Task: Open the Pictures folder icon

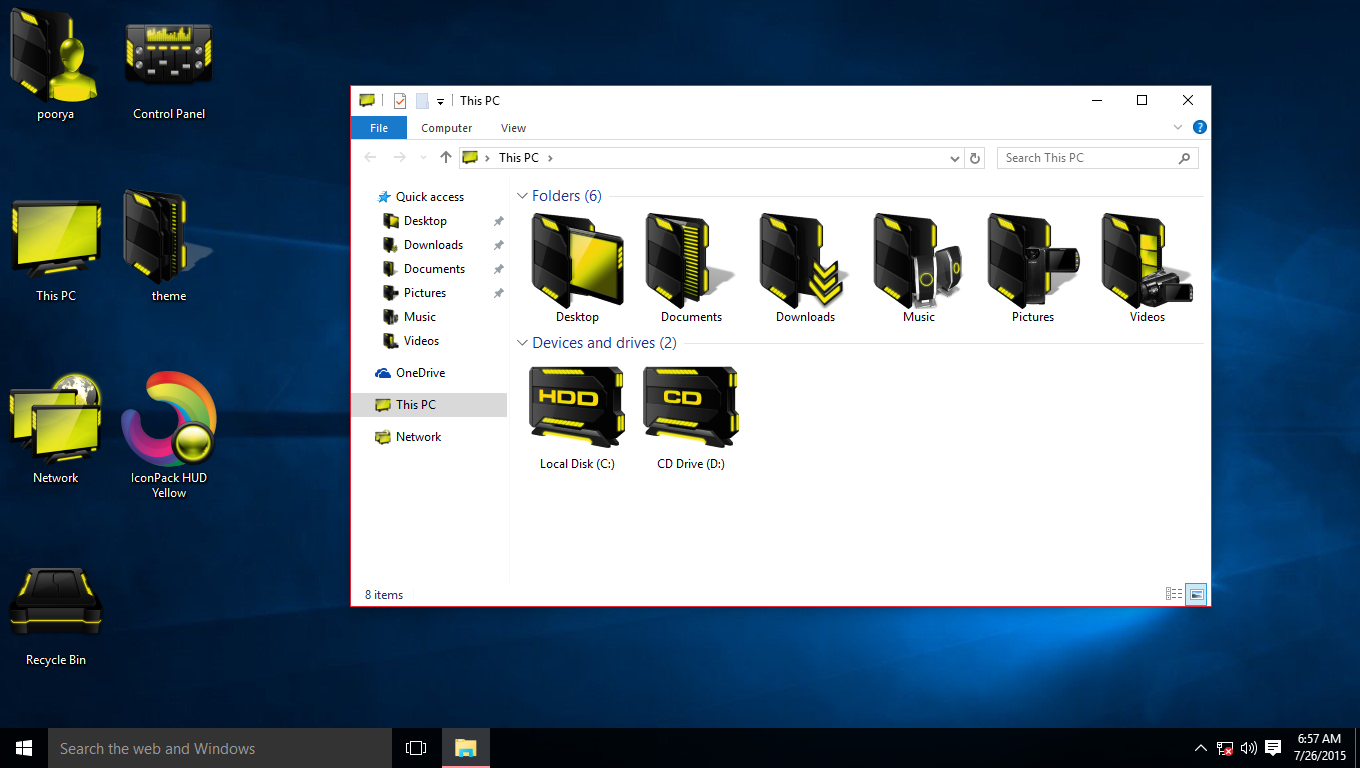Action: pyautogui.click(x=1032, y=262)
